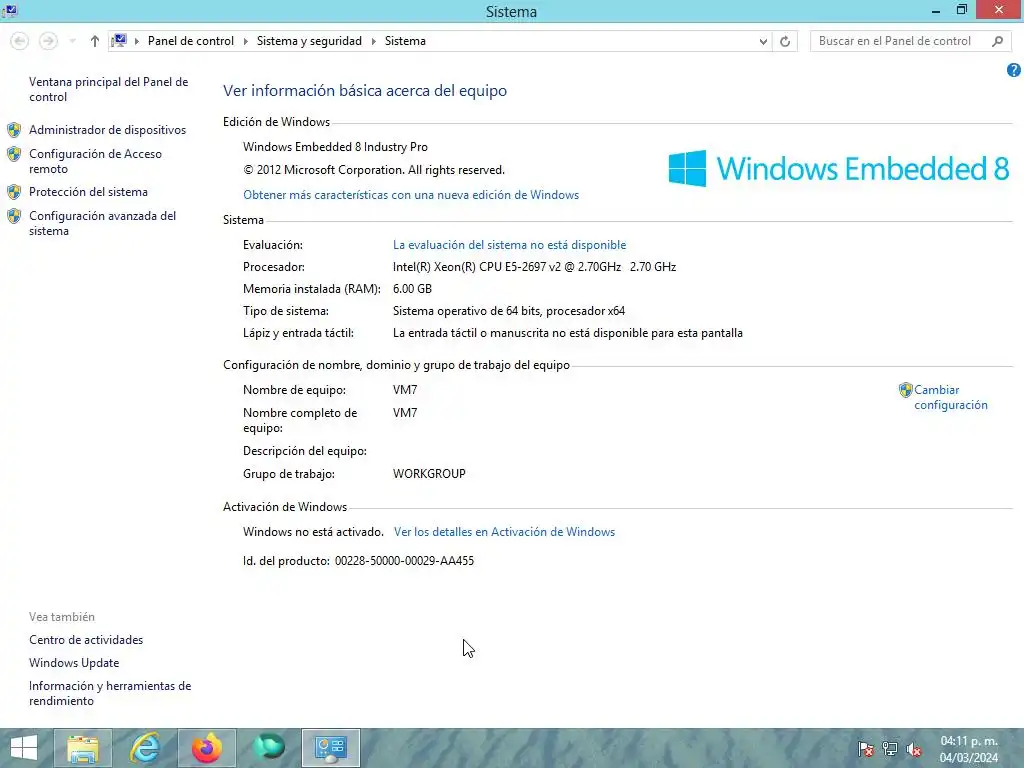Open address bar history dropdown

pyautogui.click(x=763, y=42)
